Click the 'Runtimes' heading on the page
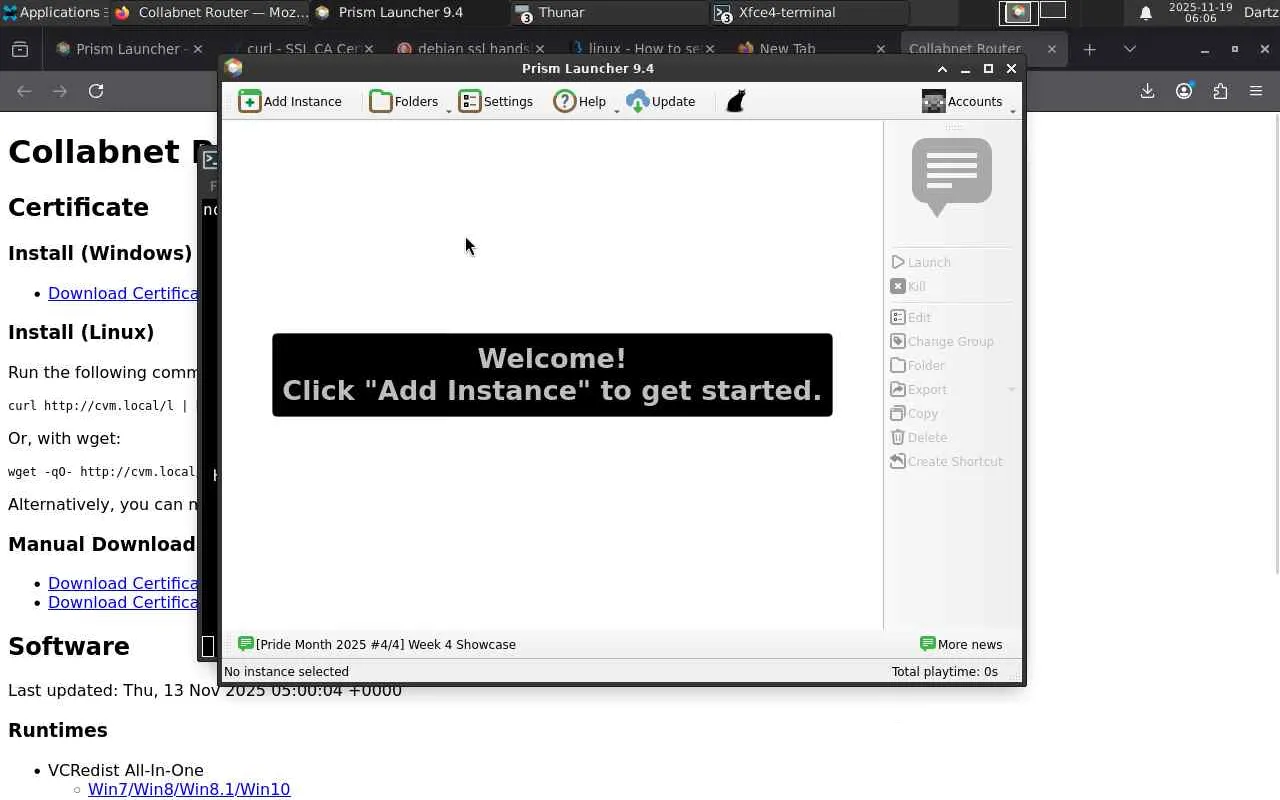This screenshot has height=800, width=1280. (58, 730)
